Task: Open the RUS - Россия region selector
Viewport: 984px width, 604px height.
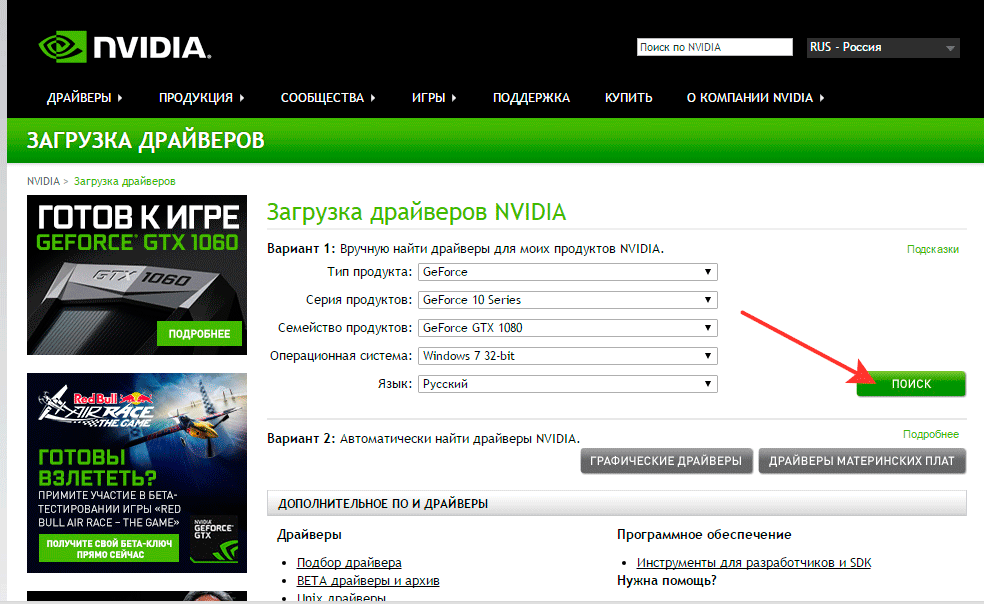Action: click(883, 48)
